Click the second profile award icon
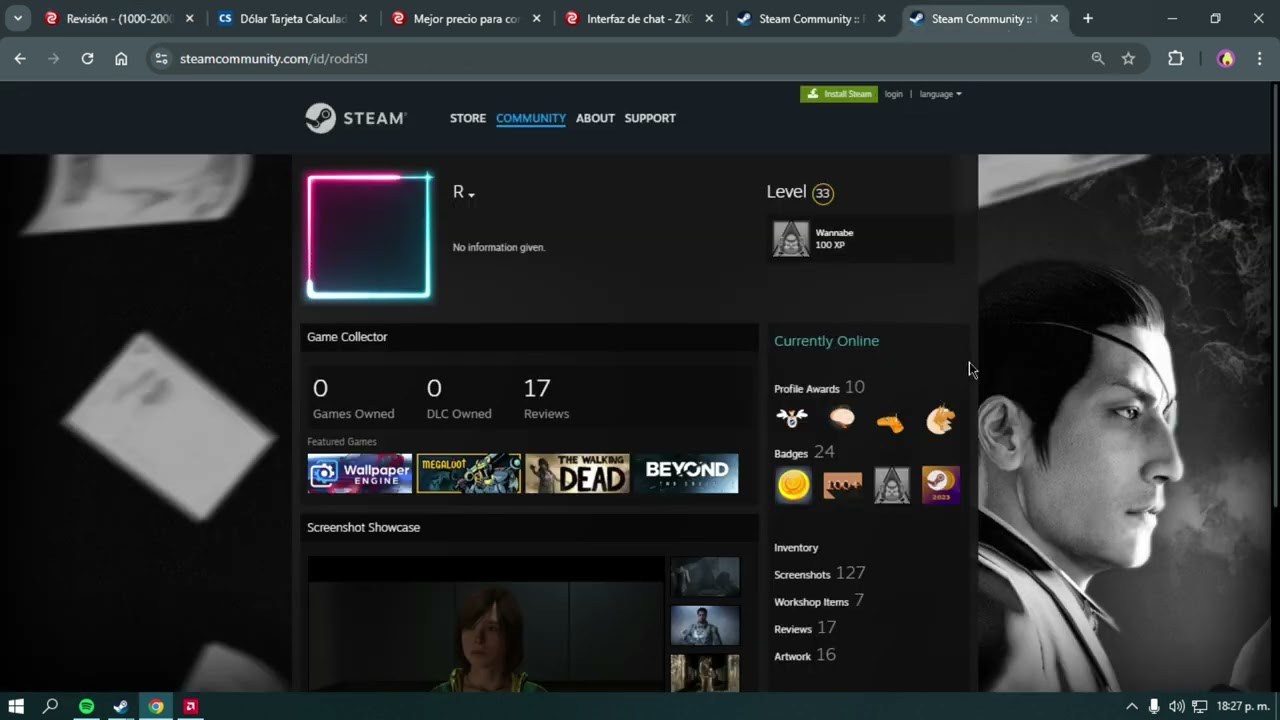The image size is (1280, 720). click(842, 419)
